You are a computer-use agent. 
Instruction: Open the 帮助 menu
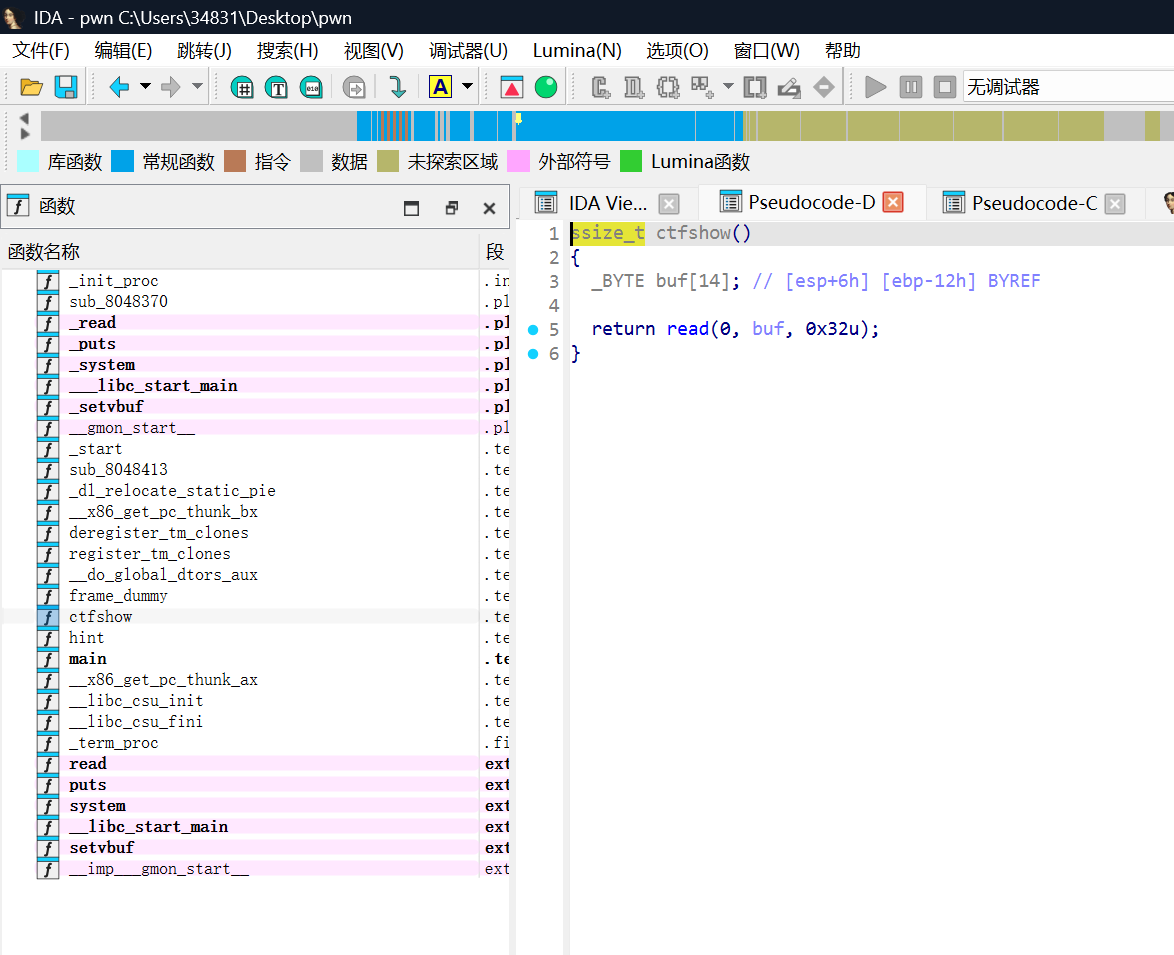tap(842, 51)
